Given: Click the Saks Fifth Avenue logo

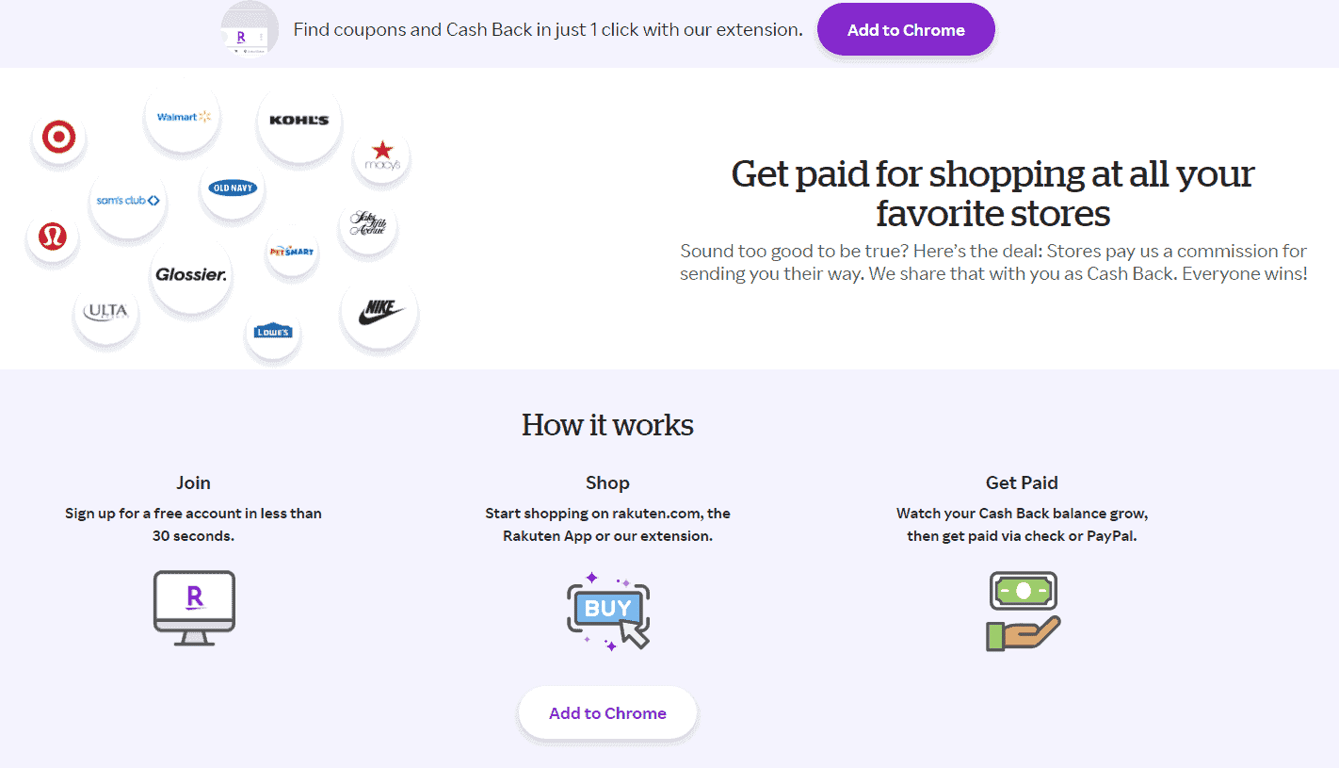Looking at the screenshot, I should [x=367, y=224].
